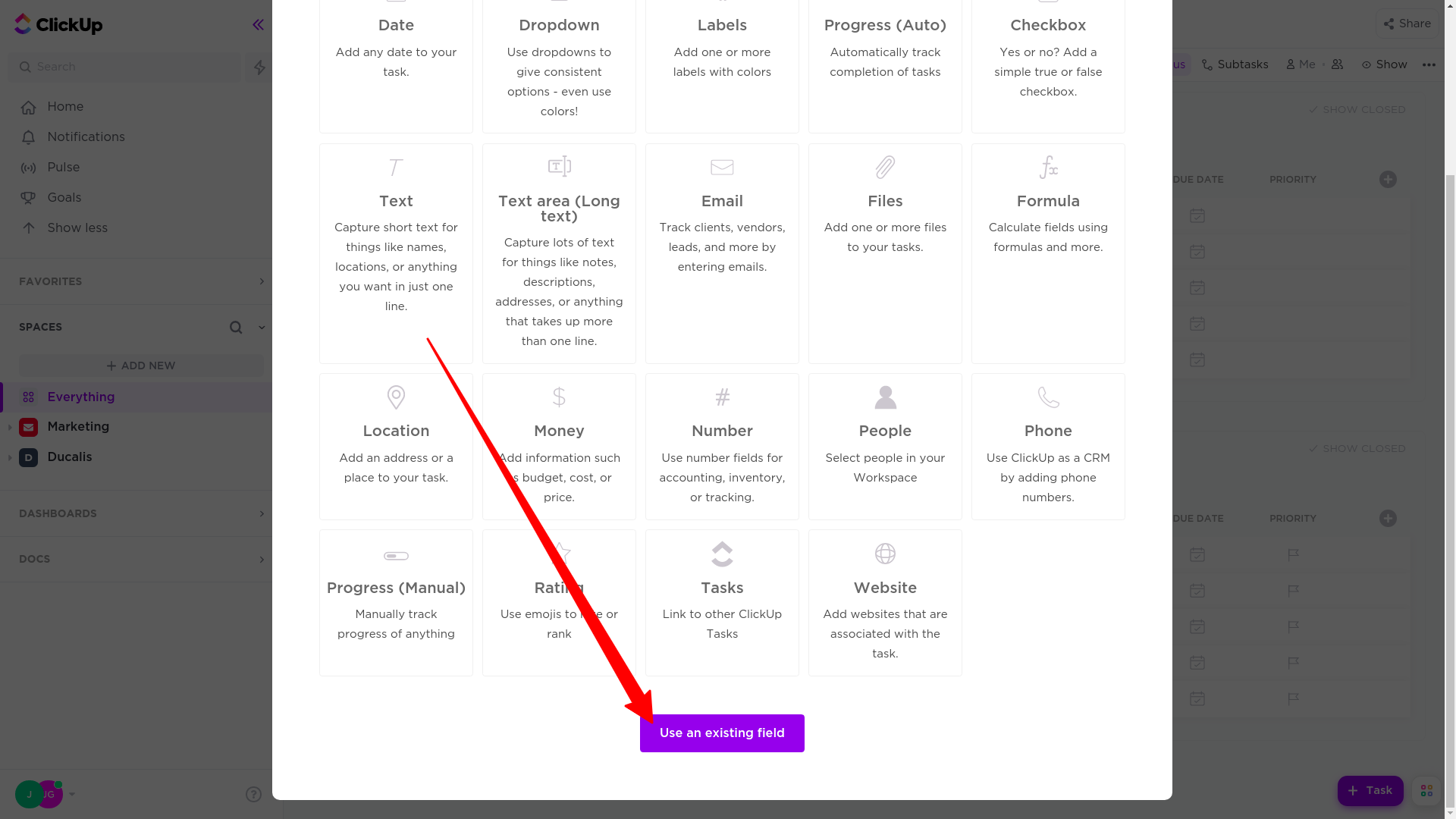Collapse the sidebar with double-chevron icon
Viewport: 1456px width, 819px height.
[258, 25]
